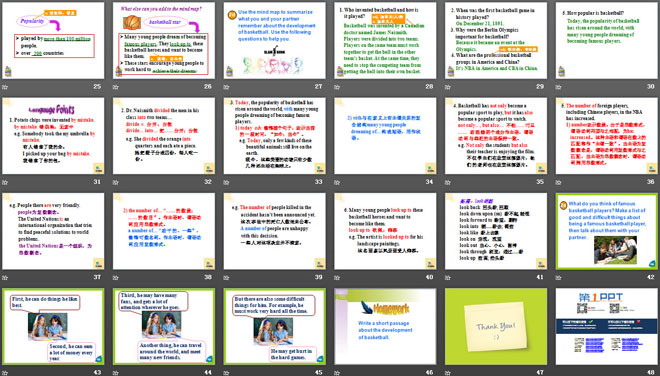This screenshot has width=660, height=376.
Task: Click slide number label 36
Action: [651, 181]
